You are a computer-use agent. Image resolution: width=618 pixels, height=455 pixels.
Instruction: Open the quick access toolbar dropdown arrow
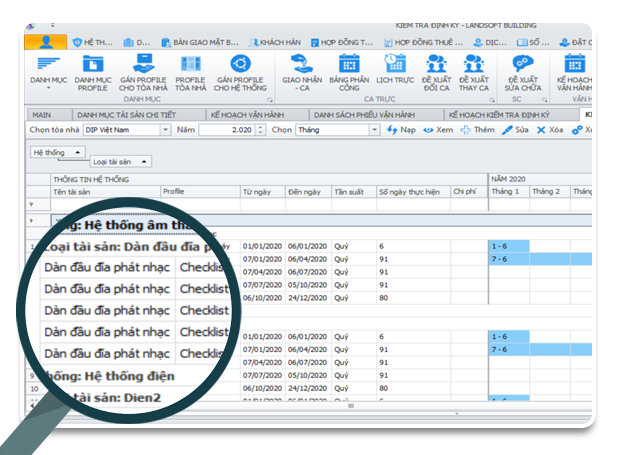tap(52, 26)
